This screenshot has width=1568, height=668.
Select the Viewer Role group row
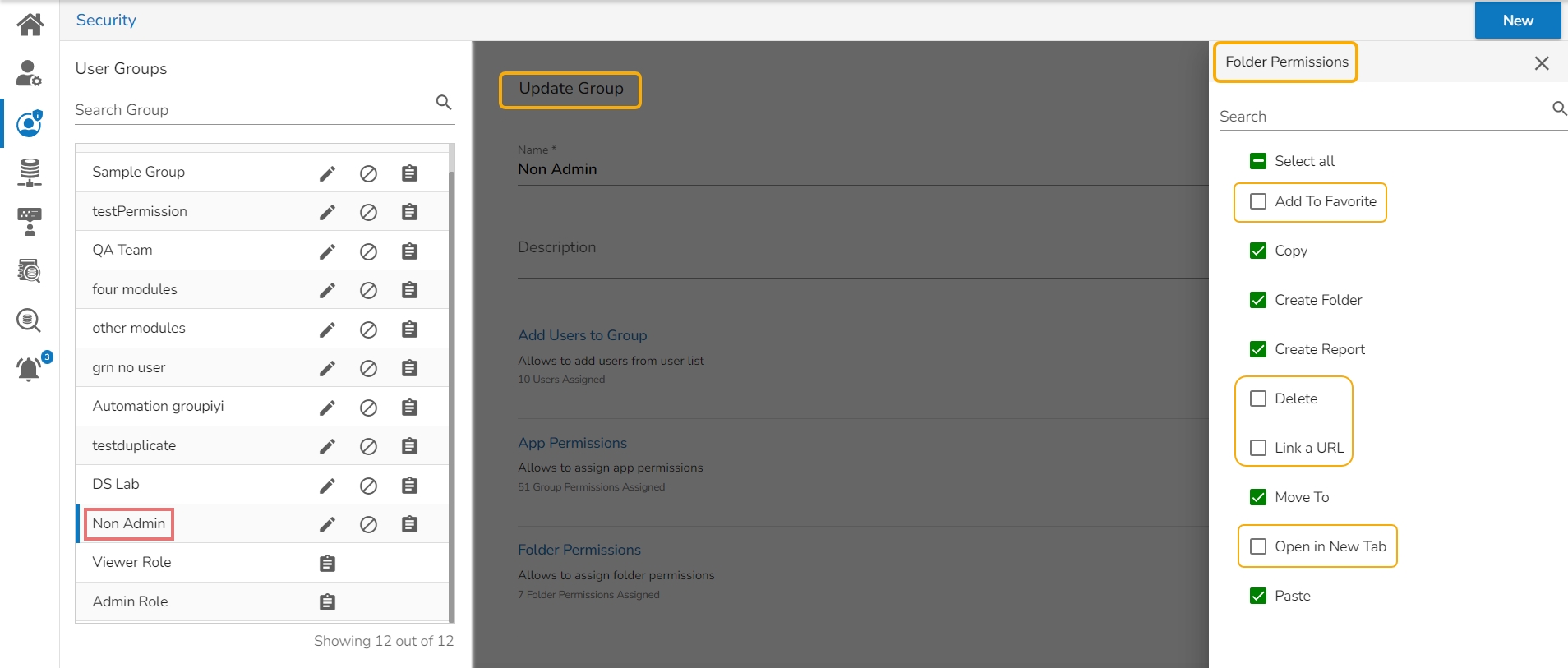pyautogui.click(x=262, y=563)
